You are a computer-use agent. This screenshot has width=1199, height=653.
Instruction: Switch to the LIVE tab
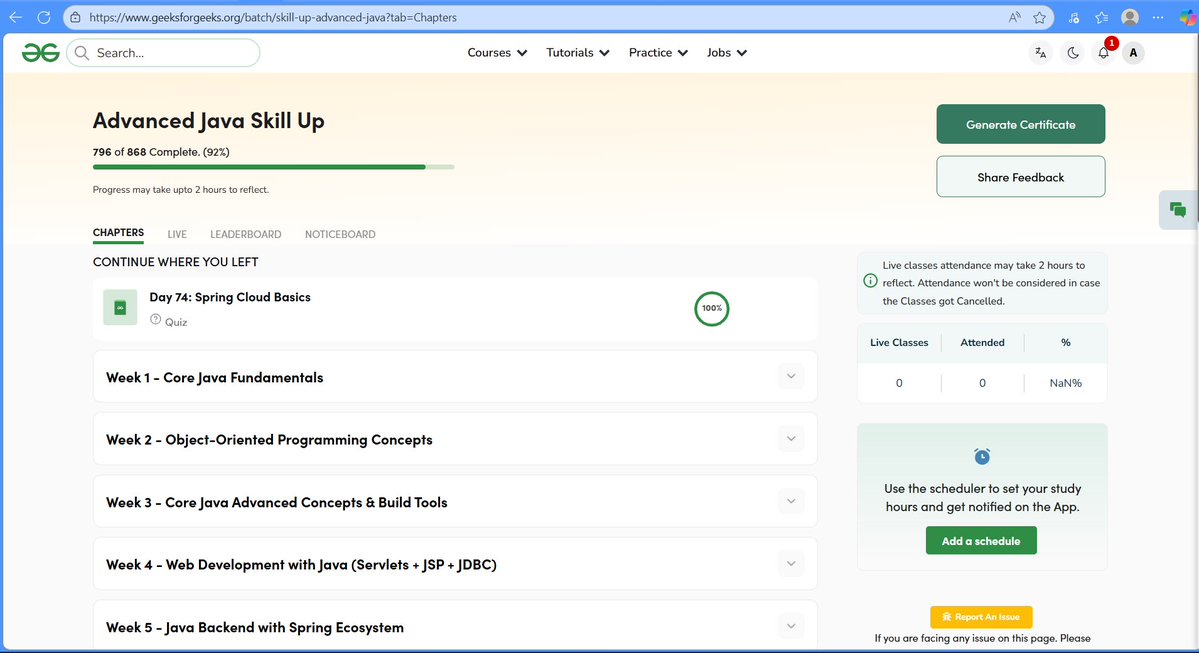(x=177, y=234)
